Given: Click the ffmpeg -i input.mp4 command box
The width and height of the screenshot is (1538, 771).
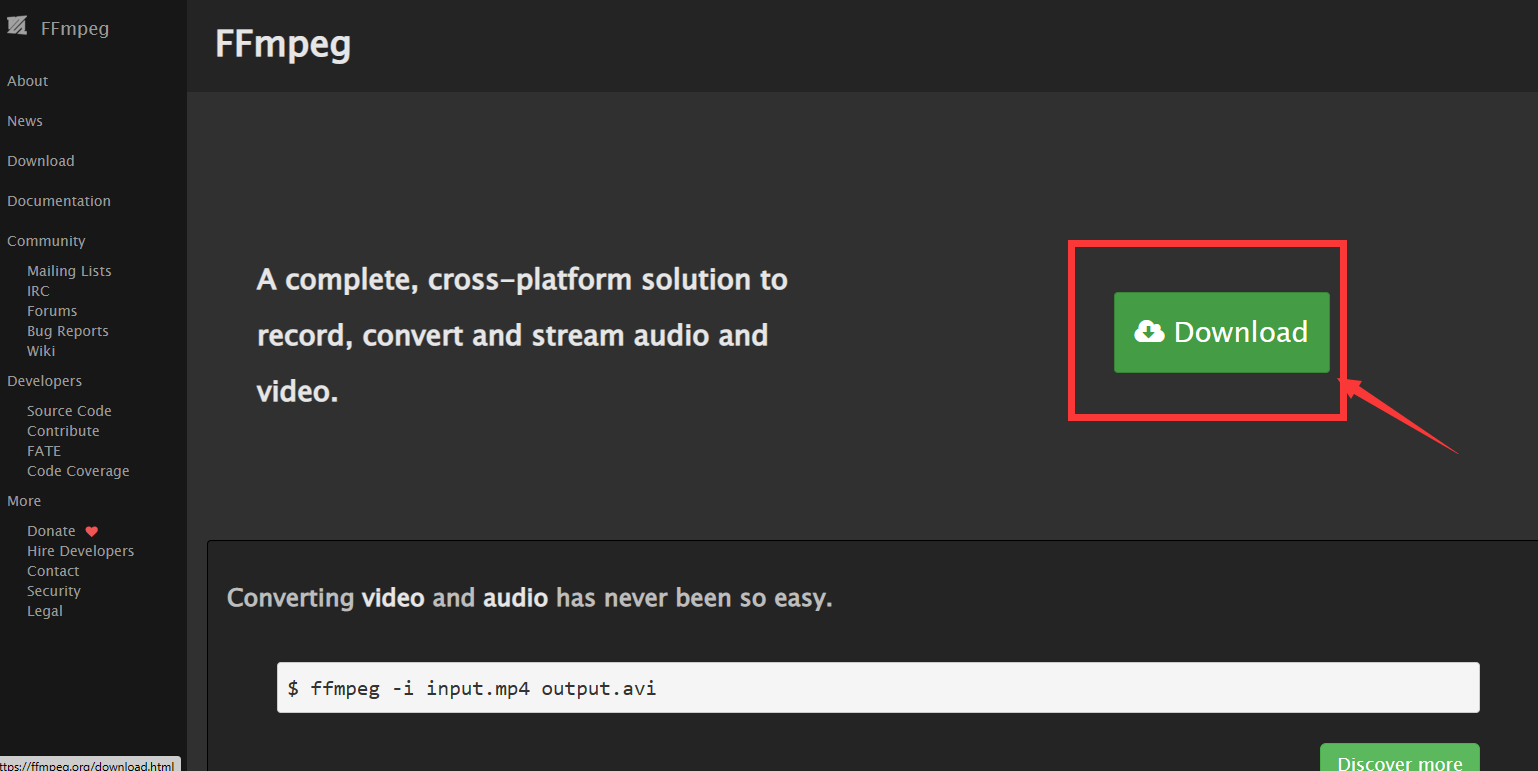Looking at the screenshot, I should pos(878,687).
